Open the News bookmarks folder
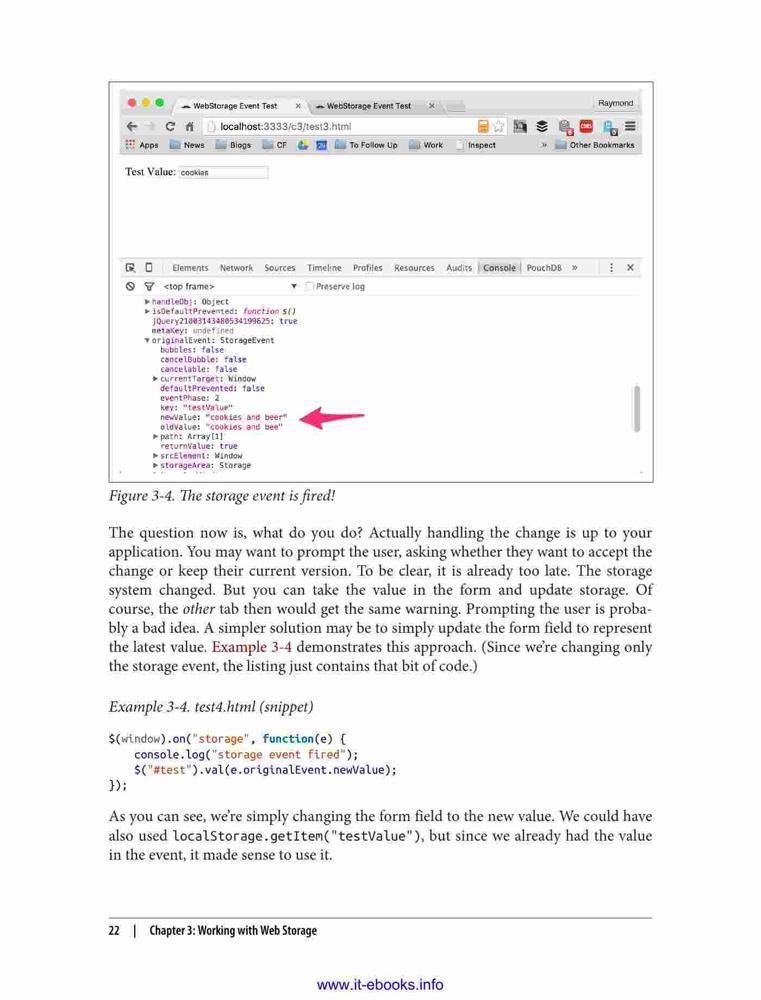Image resolution: width=761 pixels, height=1000 pixels. coord(188,145)
